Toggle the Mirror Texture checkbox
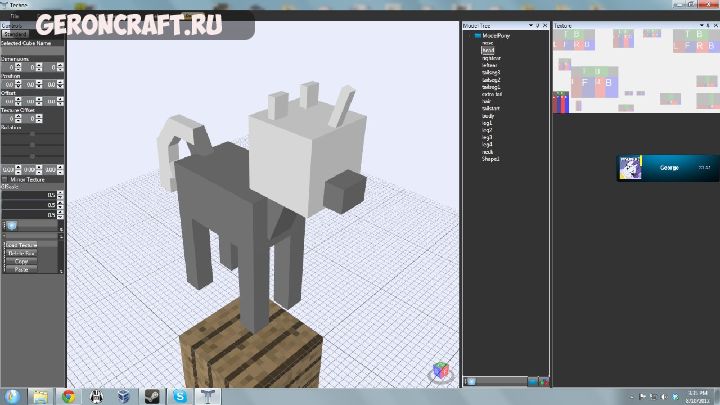 tap(5, 180)
